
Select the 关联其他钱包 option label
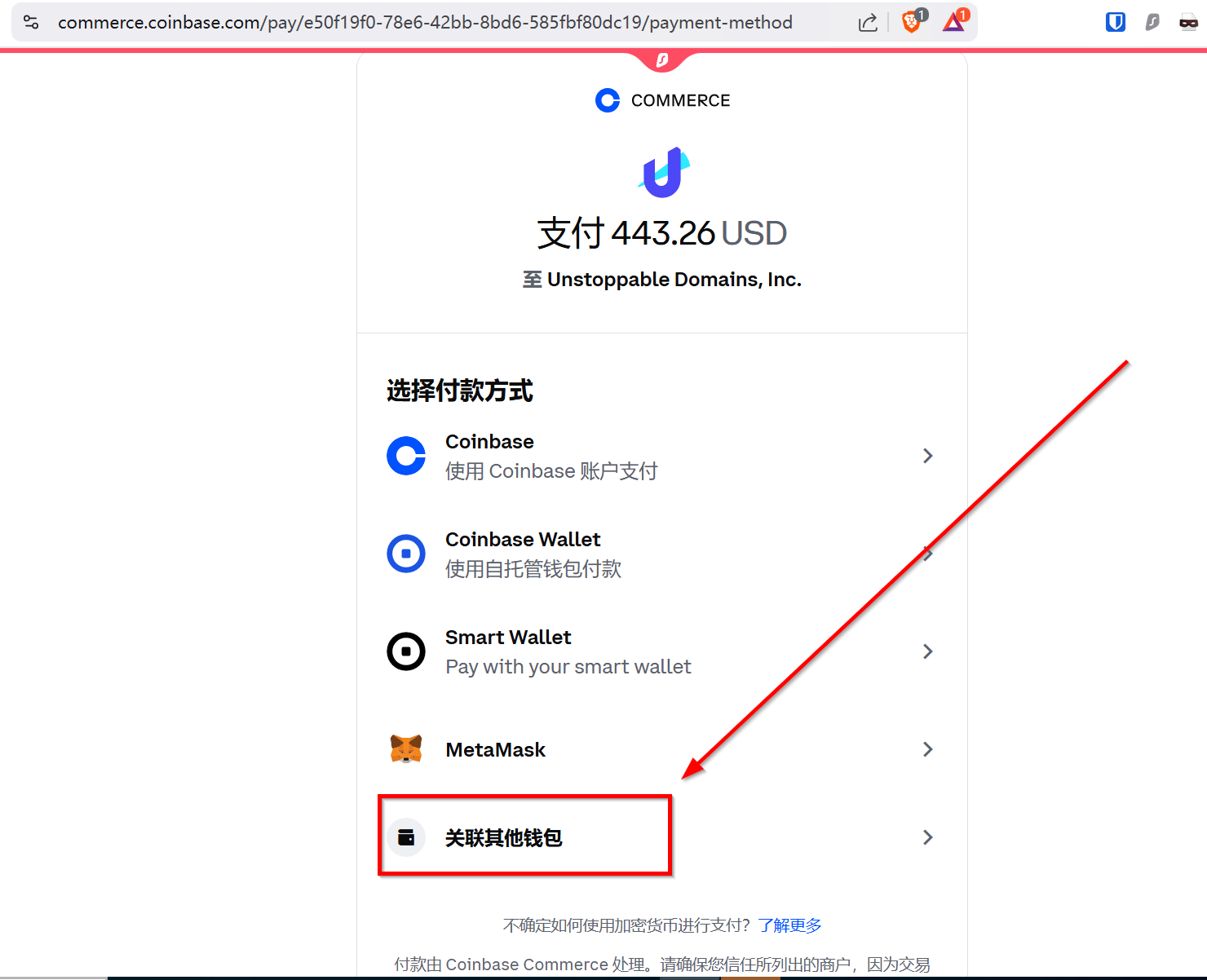[x=503, y=838]
